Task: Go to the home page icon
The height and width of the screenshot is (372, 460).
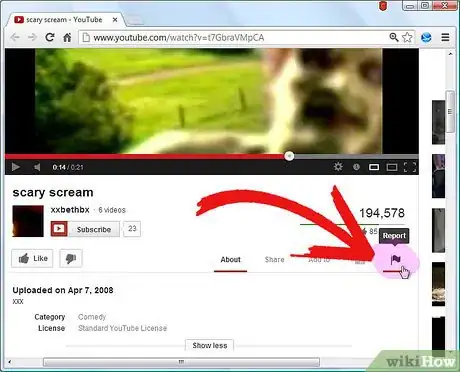Action: [67, 37]
